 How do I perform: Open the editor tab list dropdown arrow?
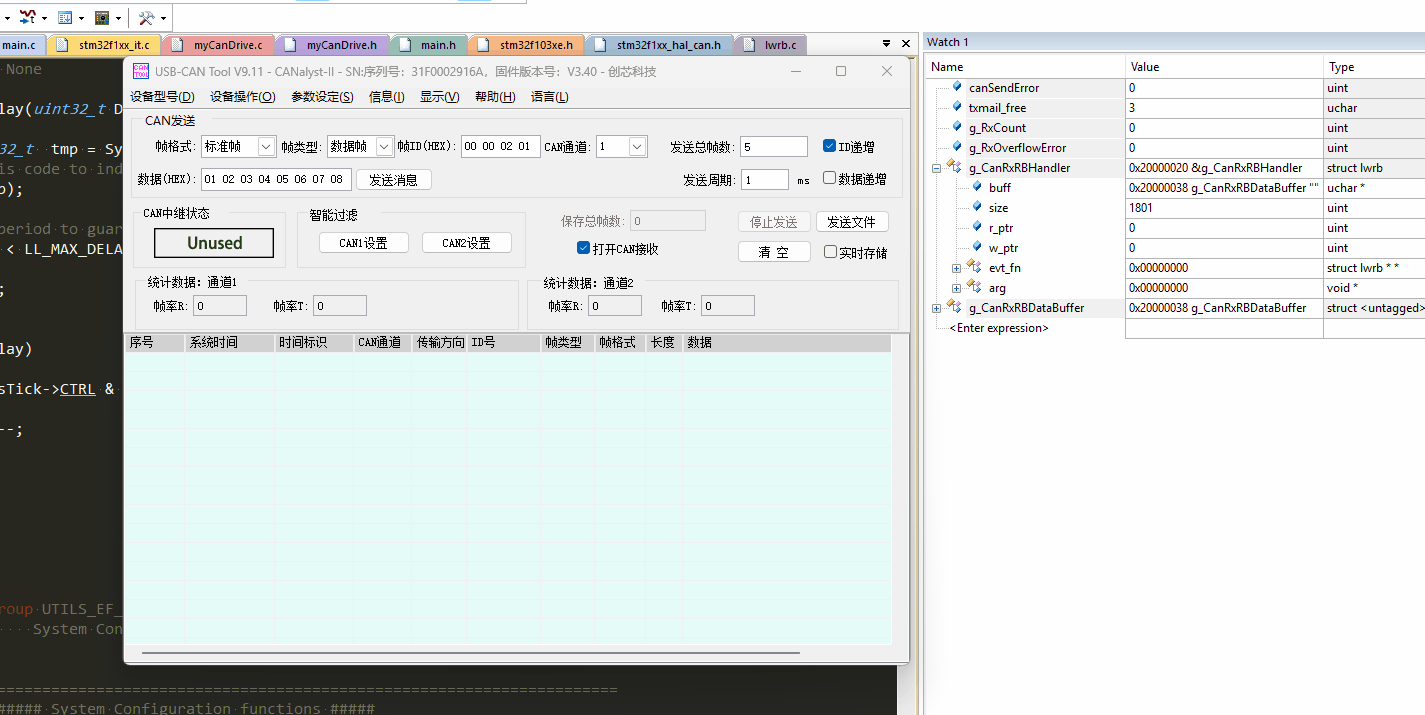click(x=886, y=44)
